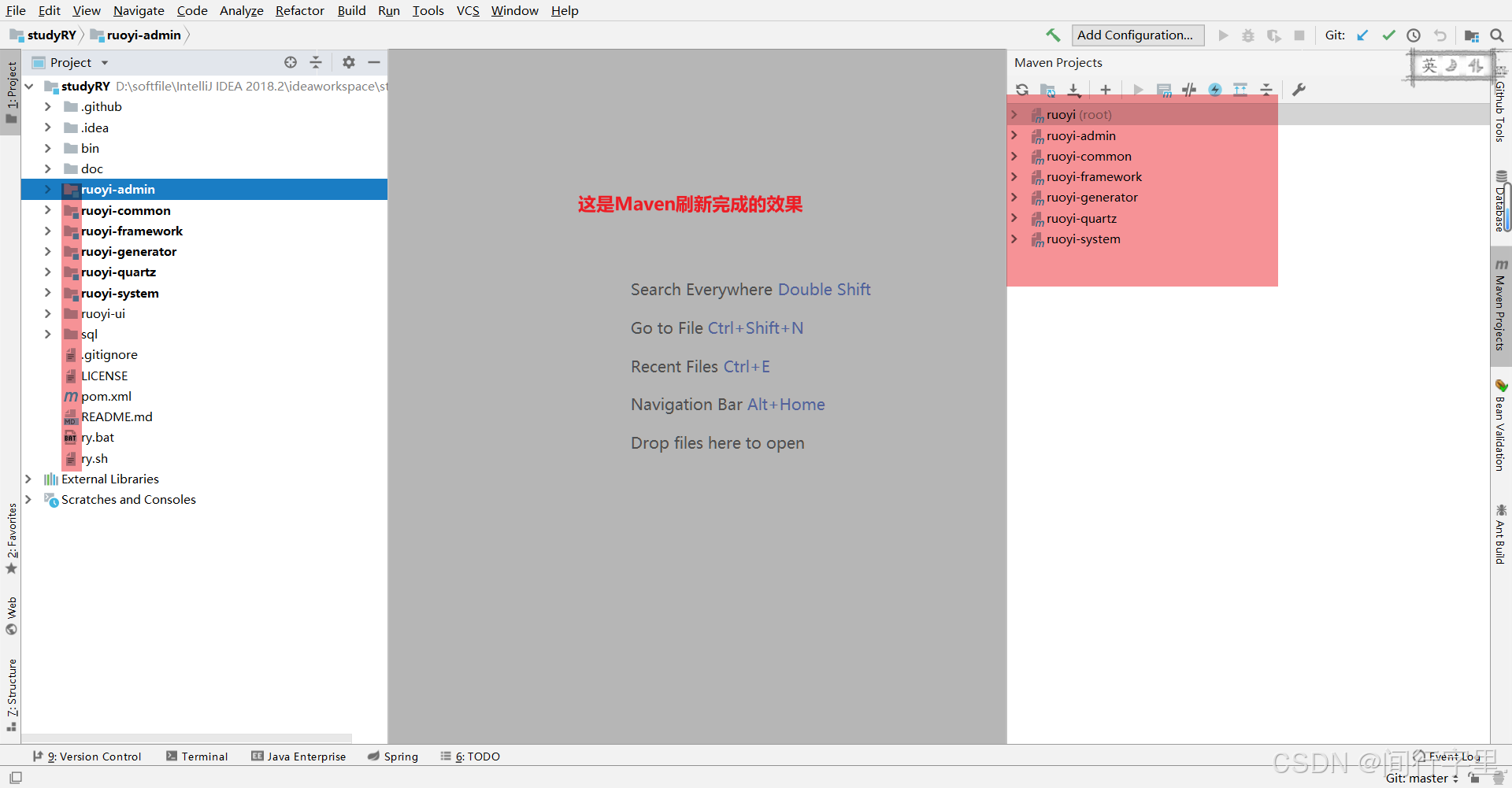Click the Search Everywhere magnifier
The width and height of the screenshot is (1512, 788).
point(1497,35)
